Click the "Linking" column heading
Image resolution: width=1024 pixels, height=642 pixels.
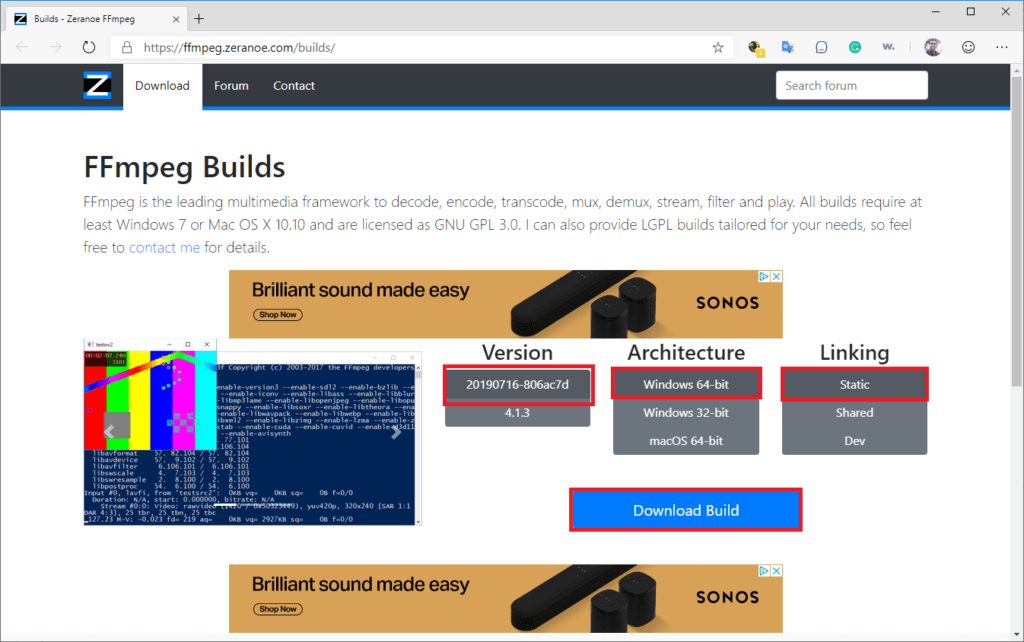click(x=854, y=353)
